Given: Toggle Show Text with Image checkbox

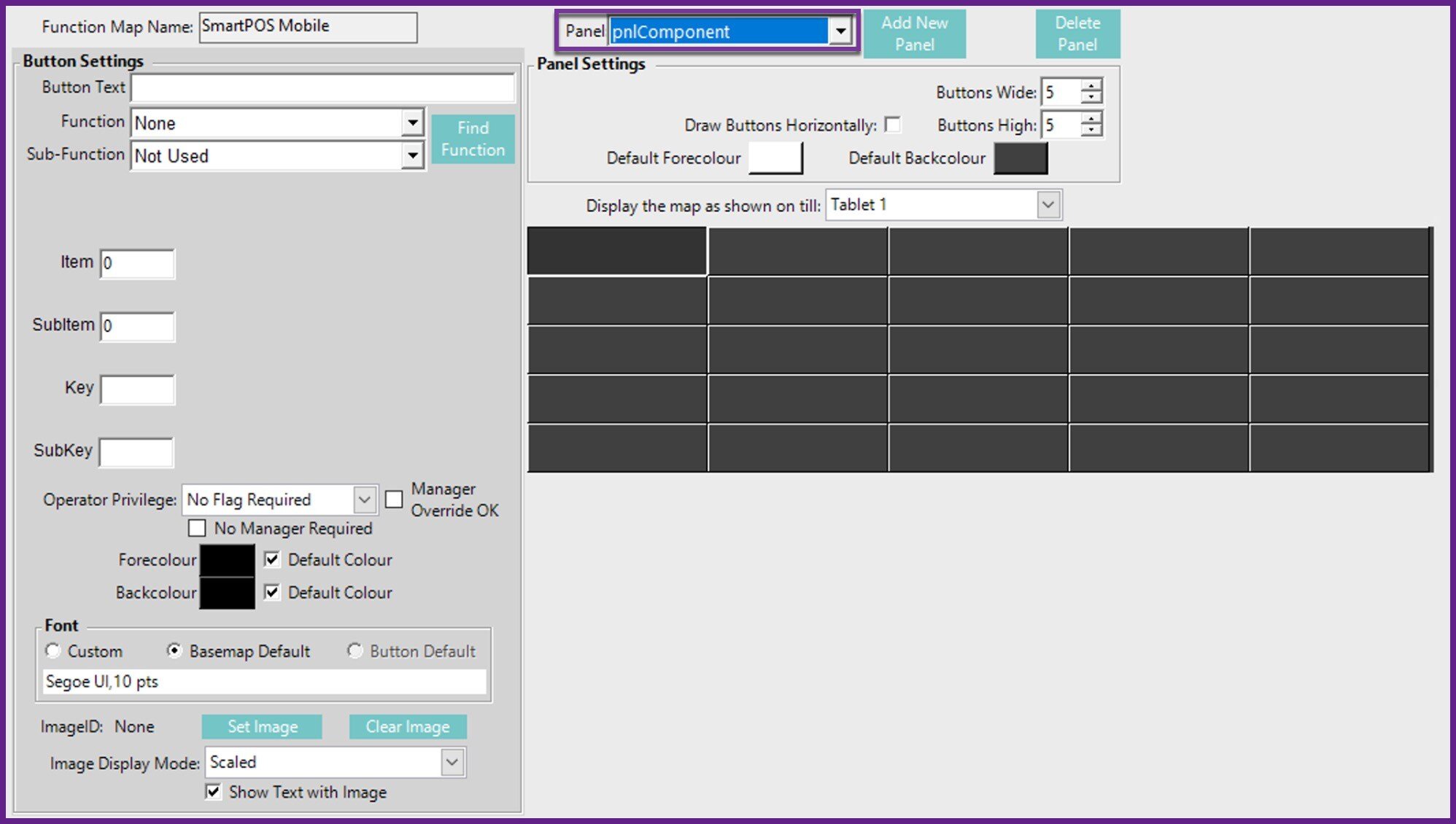Looking at the screenshot, I should click(x=213, y=792).
